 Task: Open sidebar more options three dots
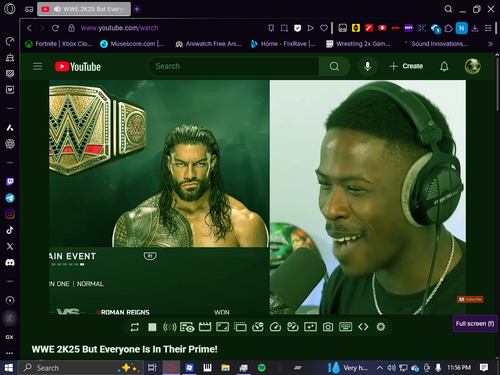point(10,353)
